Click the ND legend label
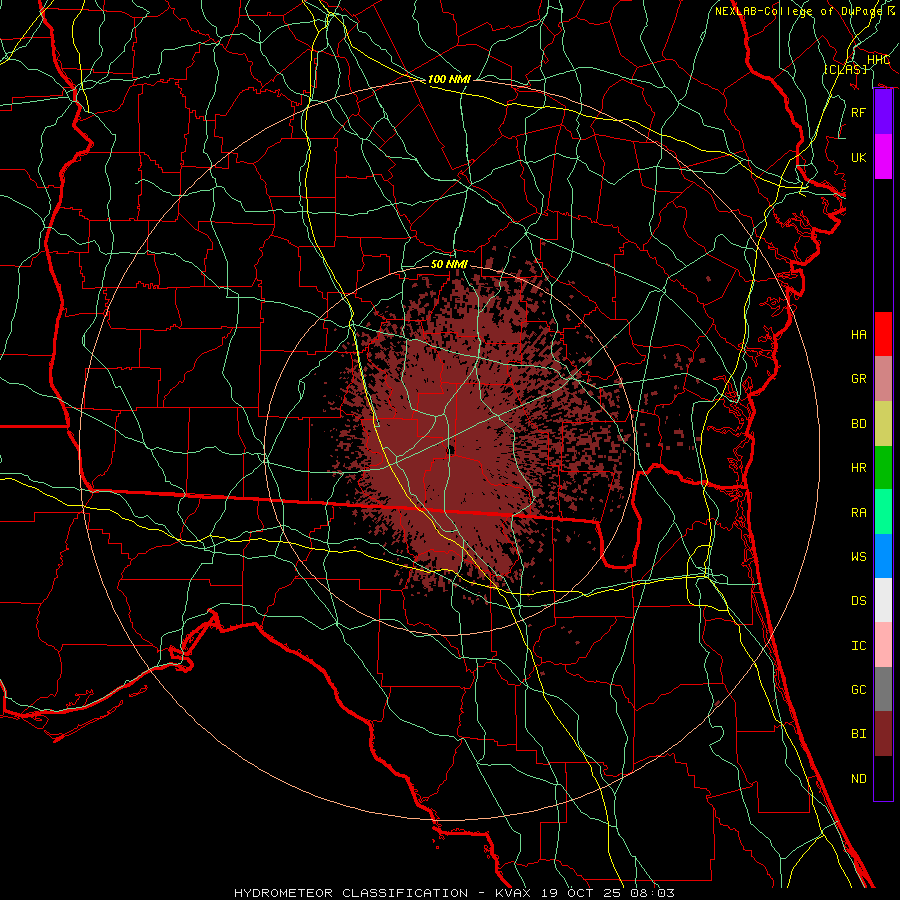900x900 pixels. coord(858,779)
